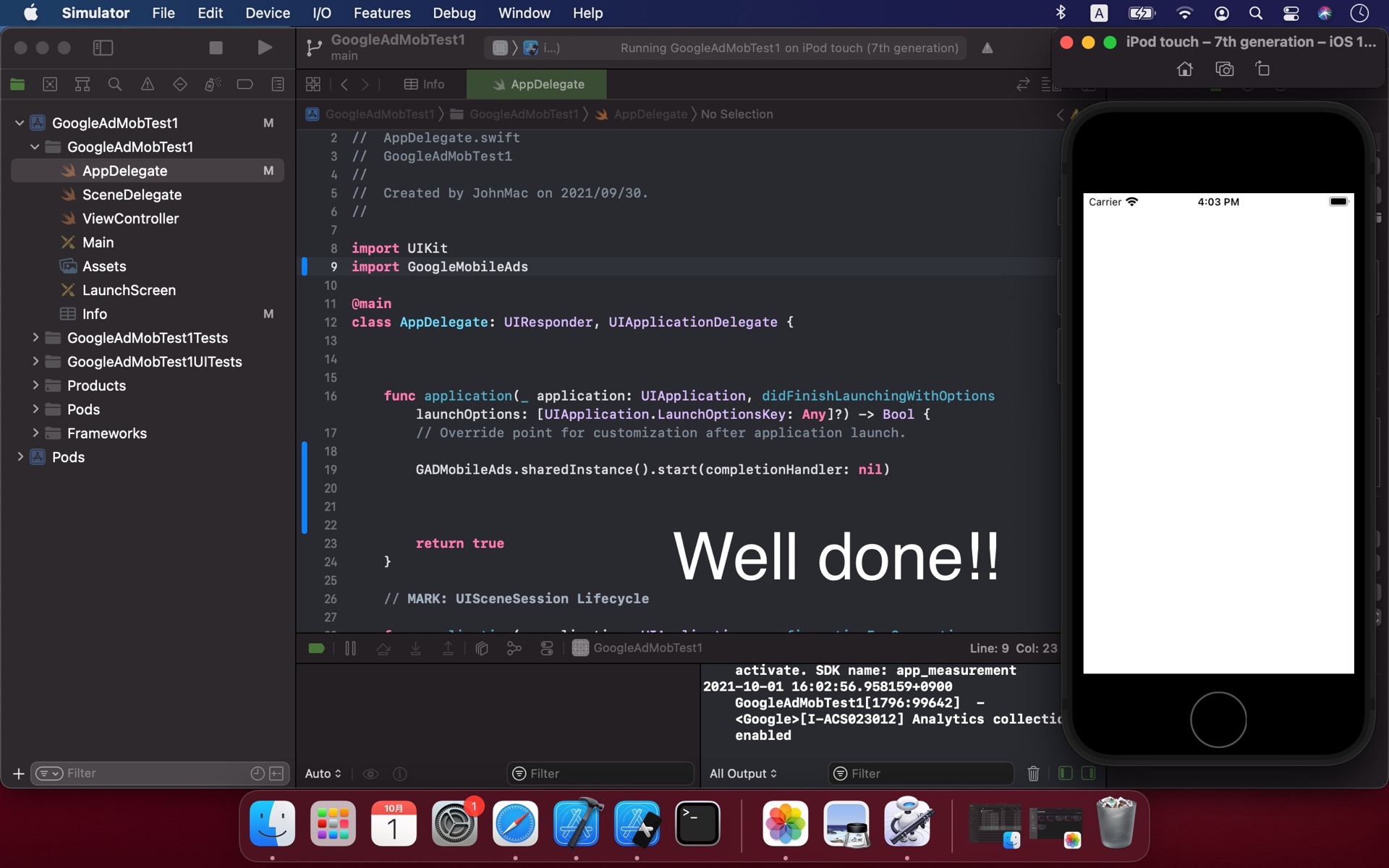This screenshot has height=868, width=1389.
Task: Expand the Frameworks folder
Action: point(35,433)
